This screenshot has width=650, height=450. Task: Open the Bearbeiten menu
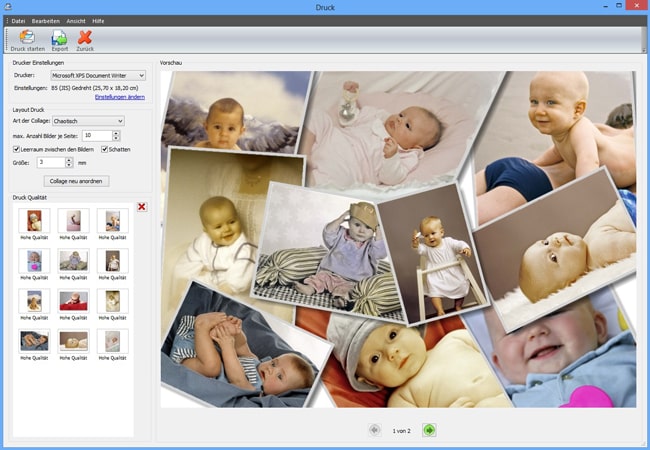coord(46,20)
